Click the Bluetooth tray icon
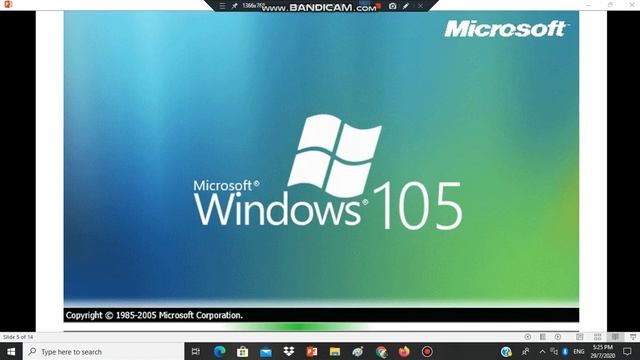 pyautogui.click(x=565, y=351)
